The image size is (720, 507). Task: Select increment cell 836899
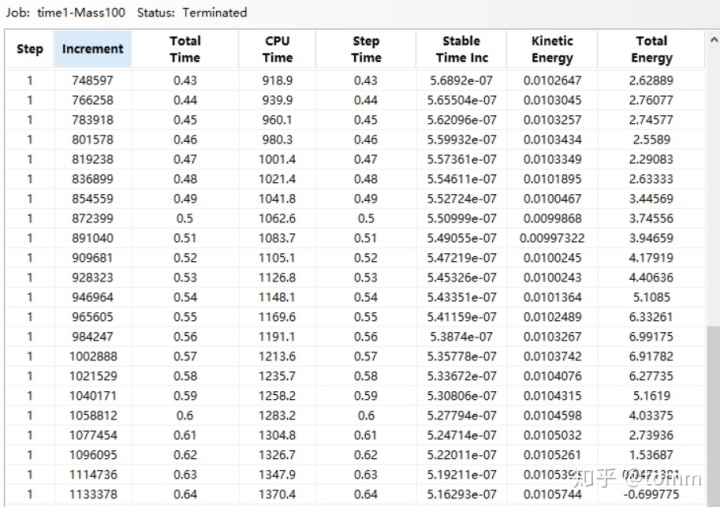click(x=92, y=179)
